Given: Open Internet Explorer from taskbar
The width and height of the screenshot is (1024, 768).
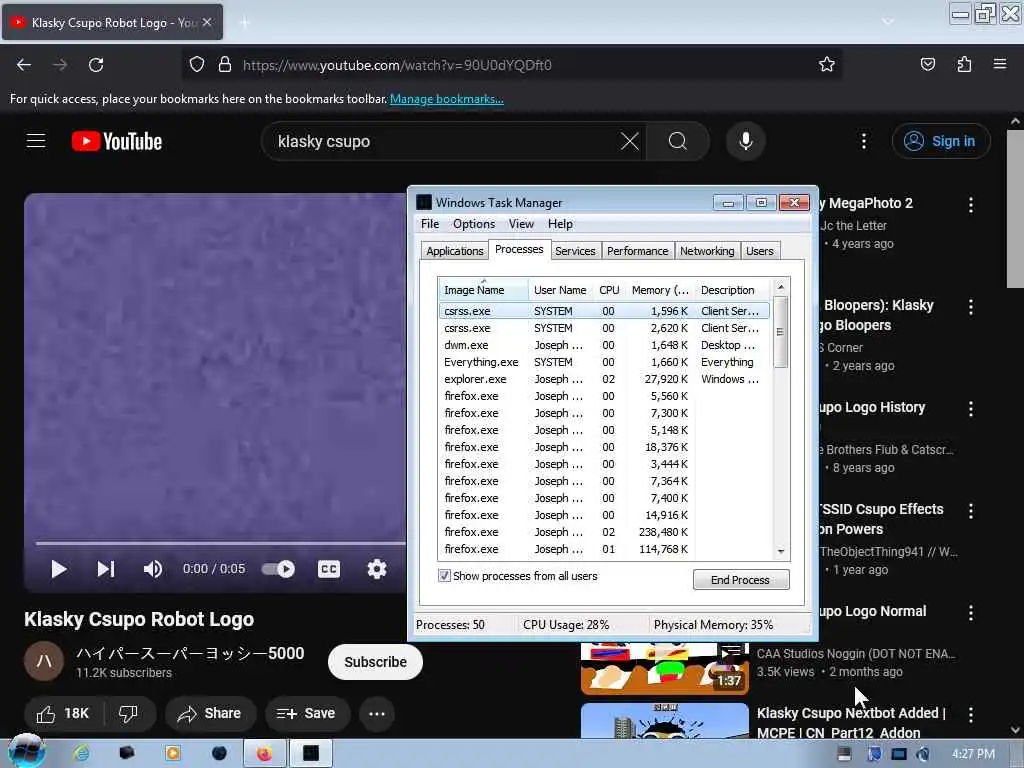Looking at the screenshot, I should pyautogui.click(x=82, y=753).
